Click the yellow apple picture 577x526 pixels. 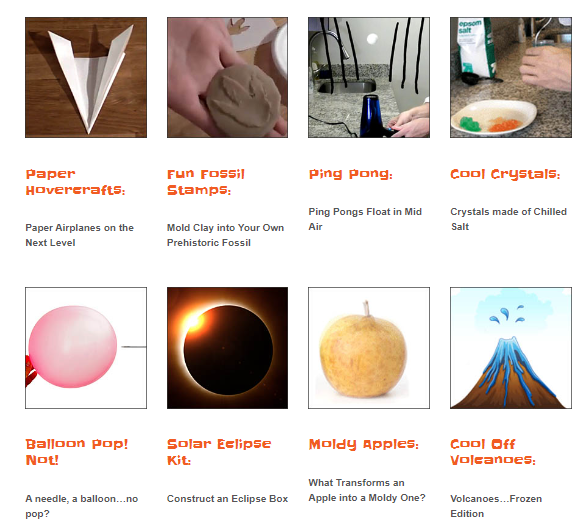(x=369, y=348)
